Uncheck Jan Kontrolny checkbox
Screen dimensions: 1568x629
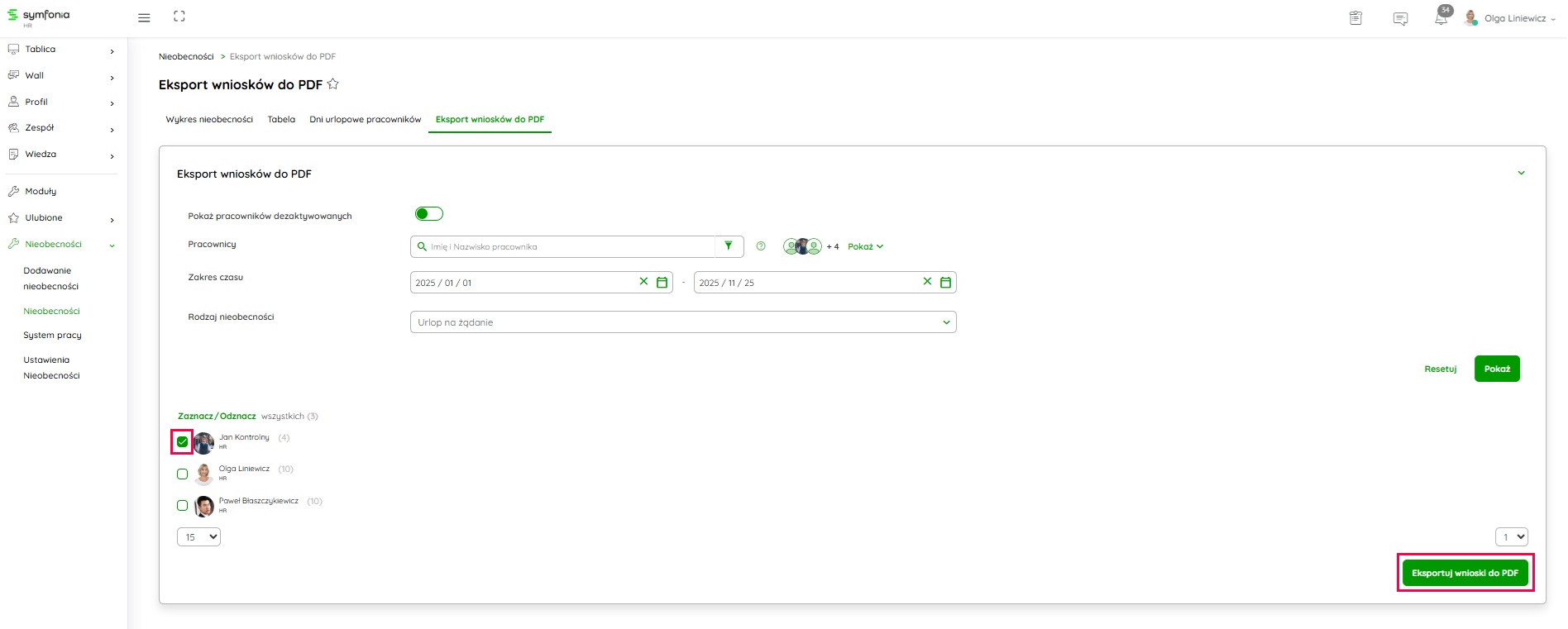click(183, 442)
